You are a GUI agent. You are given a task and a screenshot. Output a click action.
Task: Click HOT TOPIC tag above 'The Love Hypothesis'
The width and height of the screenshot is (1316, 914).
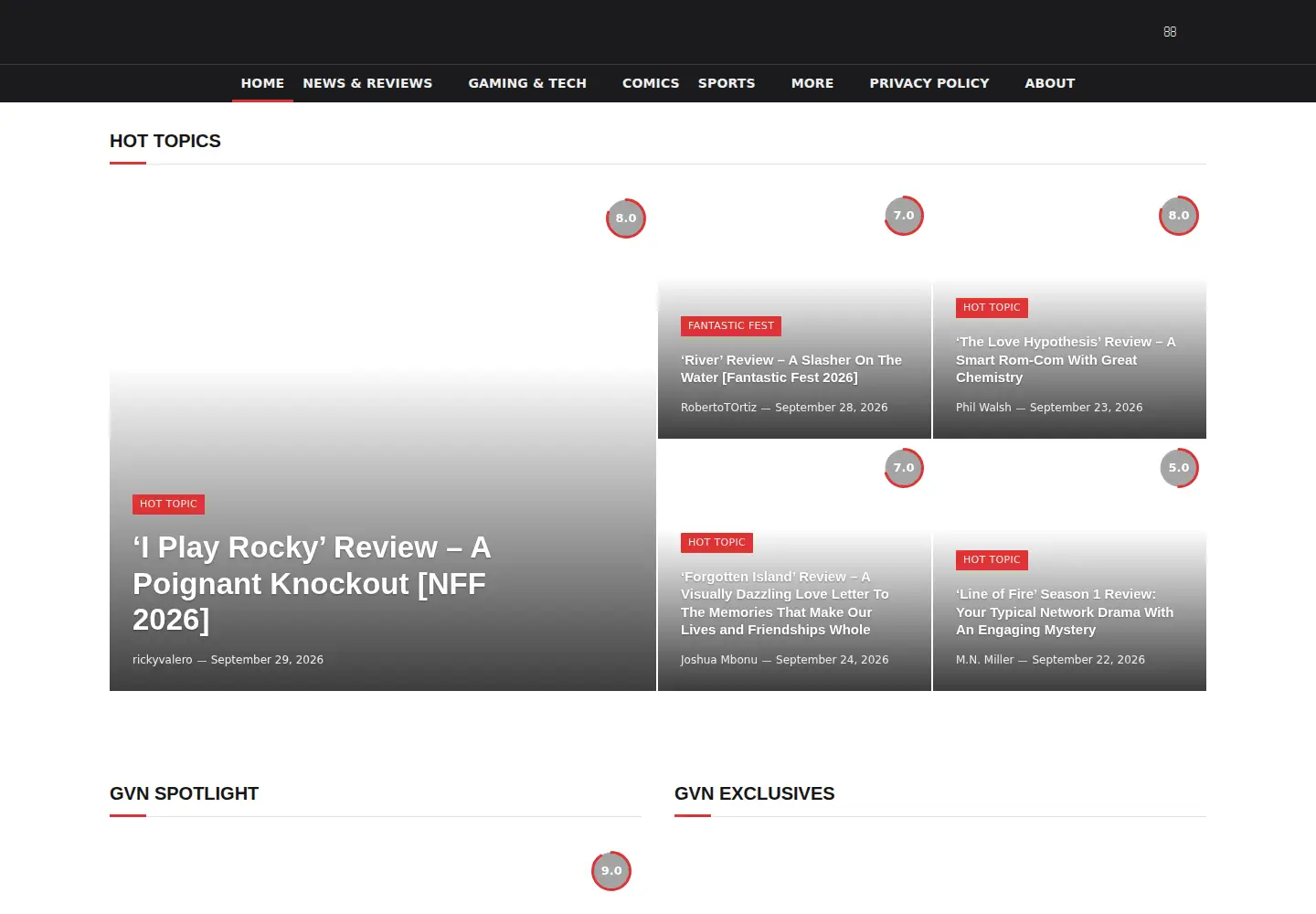coord(992,308)
